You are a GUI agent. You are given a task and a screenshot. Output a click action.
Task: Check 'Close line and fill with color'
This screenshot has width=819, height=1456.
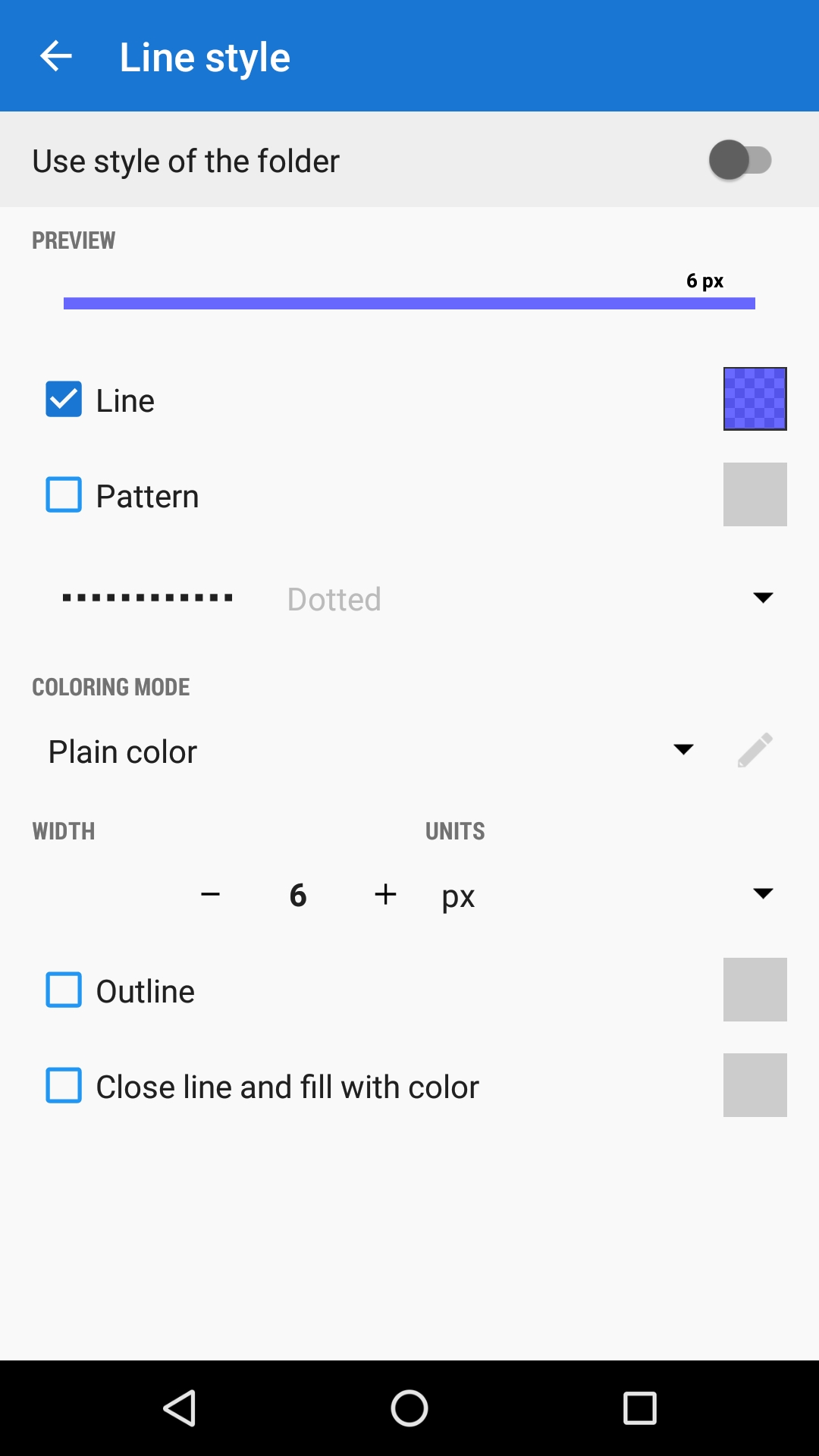(64, 1086)
